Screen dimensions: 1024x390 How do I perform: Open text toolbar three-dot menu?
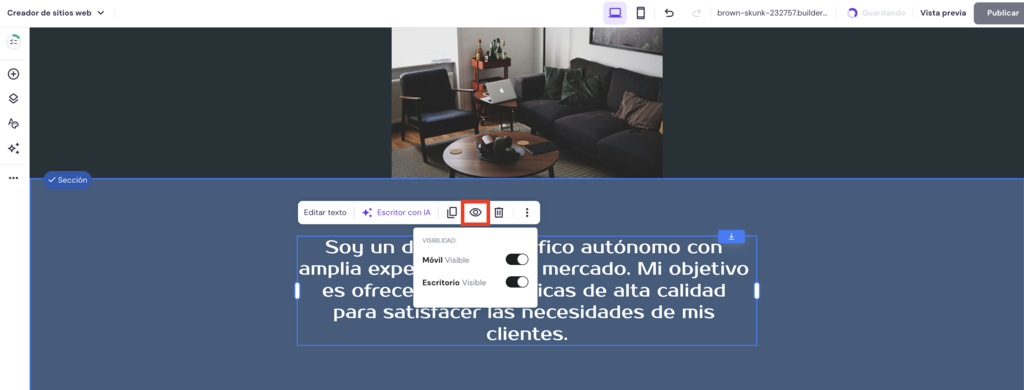pyautogui.click(x=527, y=212)
